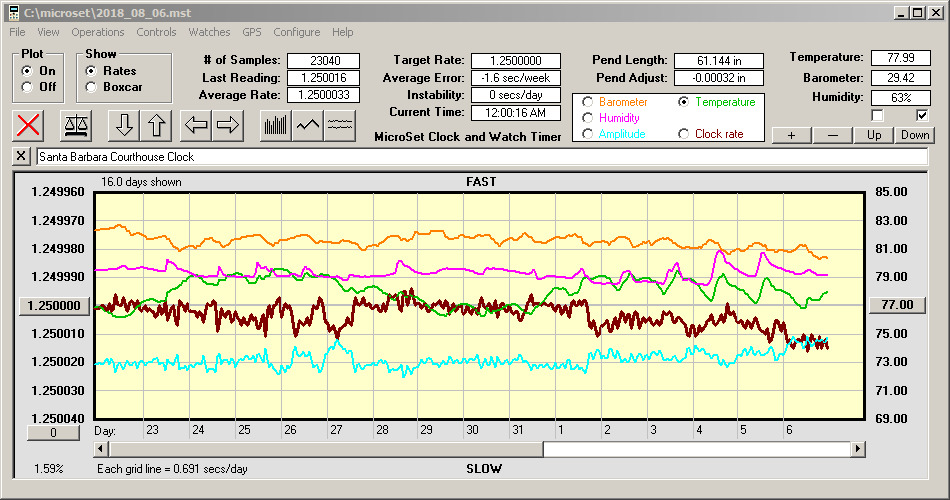The height and width of the screenshot is (500, 950).
Task: Turn the plot Off
Action: coord(28,87)
